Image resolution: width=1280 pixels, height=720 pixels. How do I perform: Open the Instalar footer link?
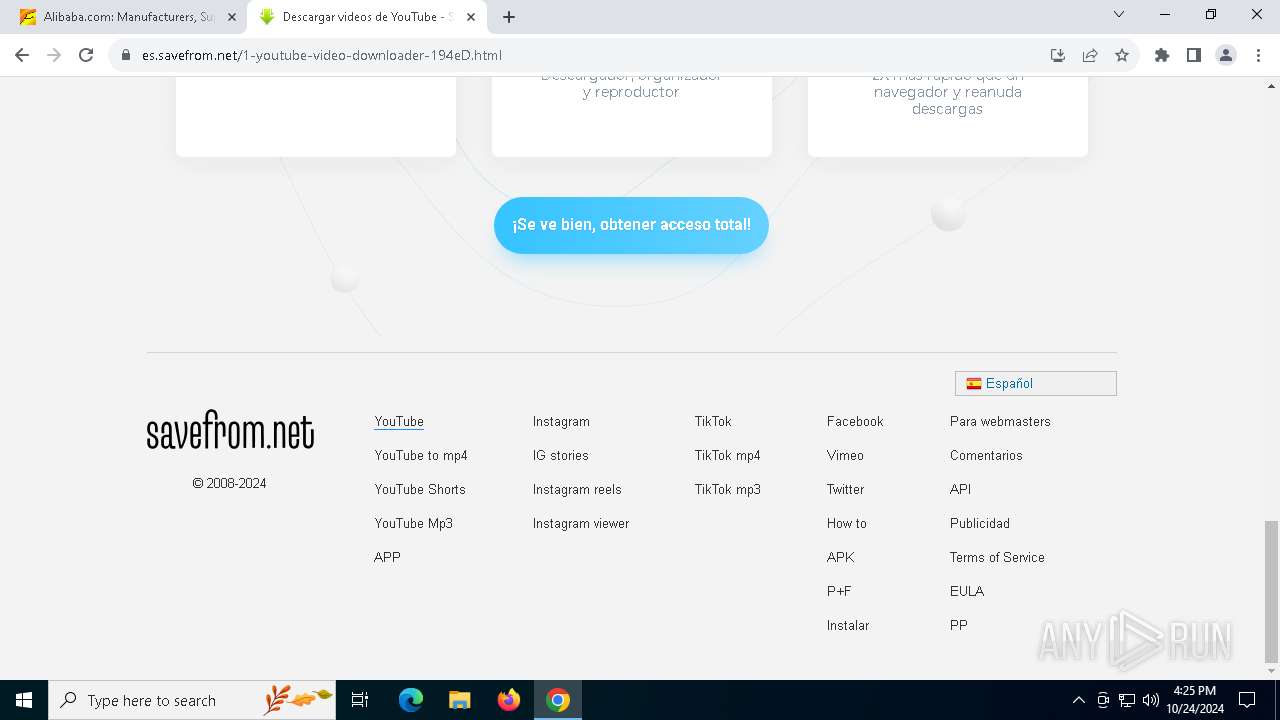click(848, 626)
